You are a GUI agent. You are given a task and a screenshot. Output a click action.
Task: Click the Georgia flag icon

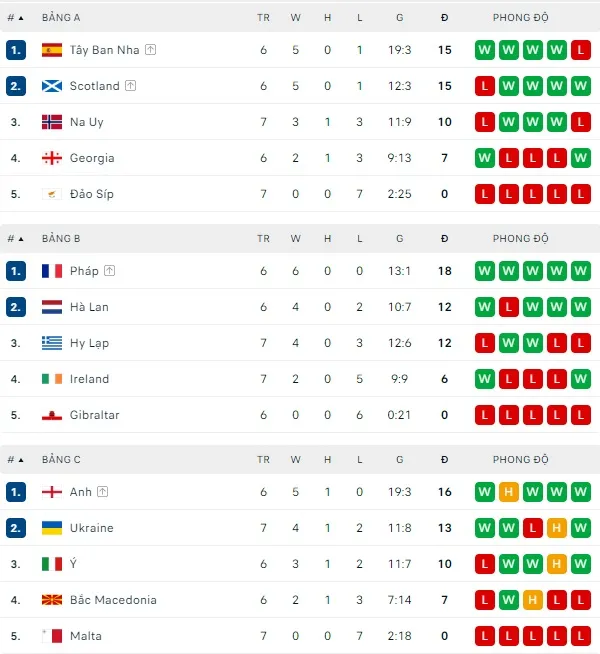52,158
